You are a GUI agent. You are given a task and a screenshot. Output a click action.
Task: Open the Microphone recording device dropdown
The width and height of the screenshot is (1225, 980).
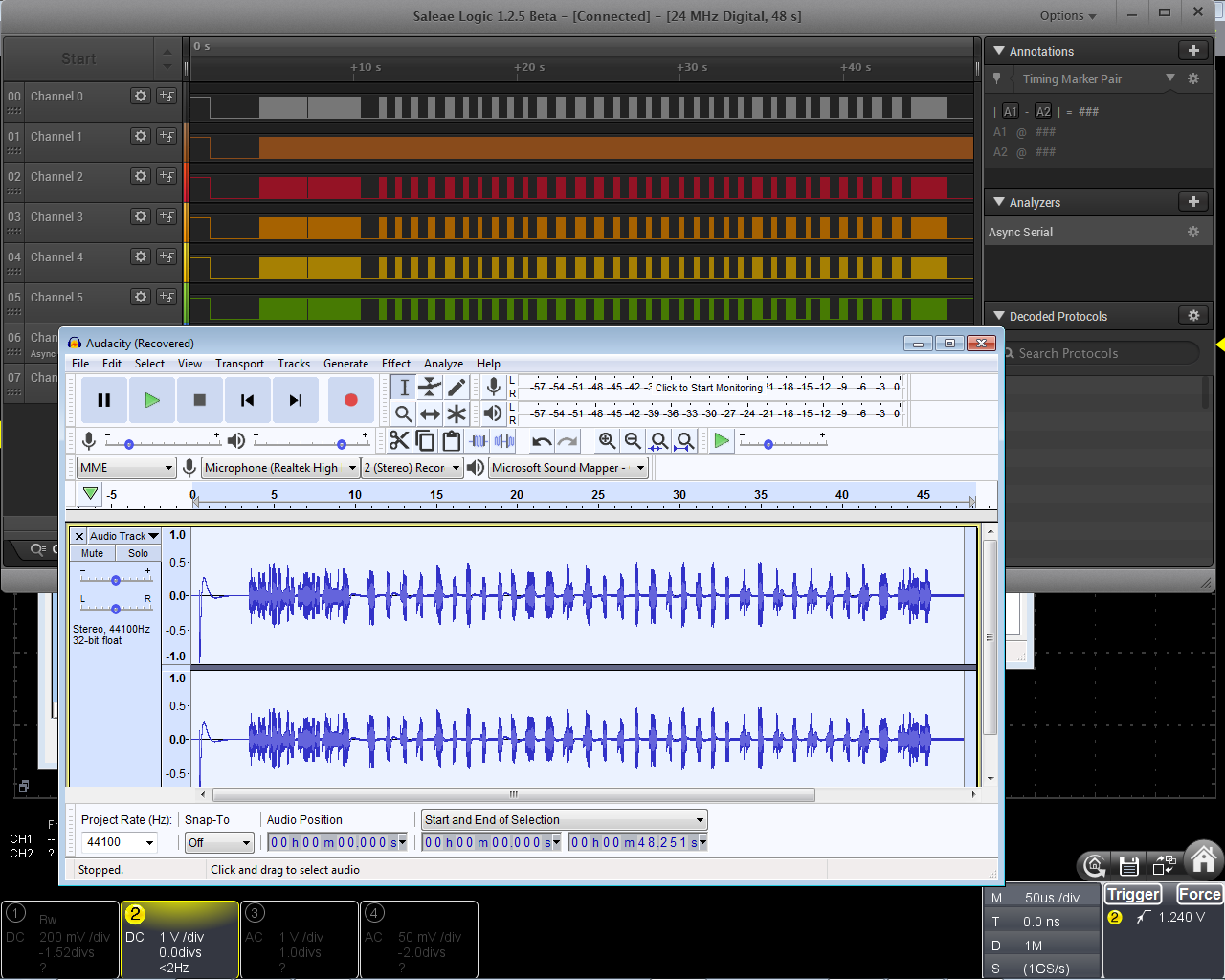click(280, 468)
